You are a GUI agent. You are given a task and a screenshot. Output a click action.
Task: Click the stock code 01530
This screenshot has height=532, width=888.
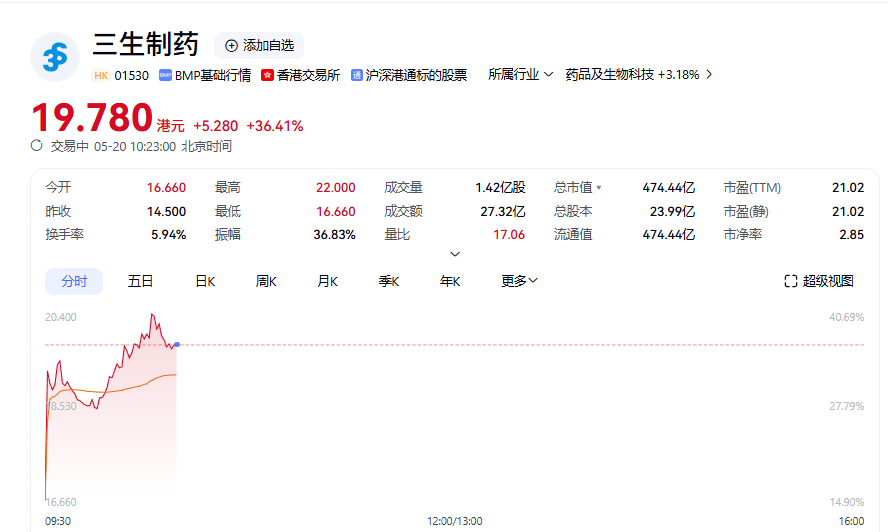(131, 75)
